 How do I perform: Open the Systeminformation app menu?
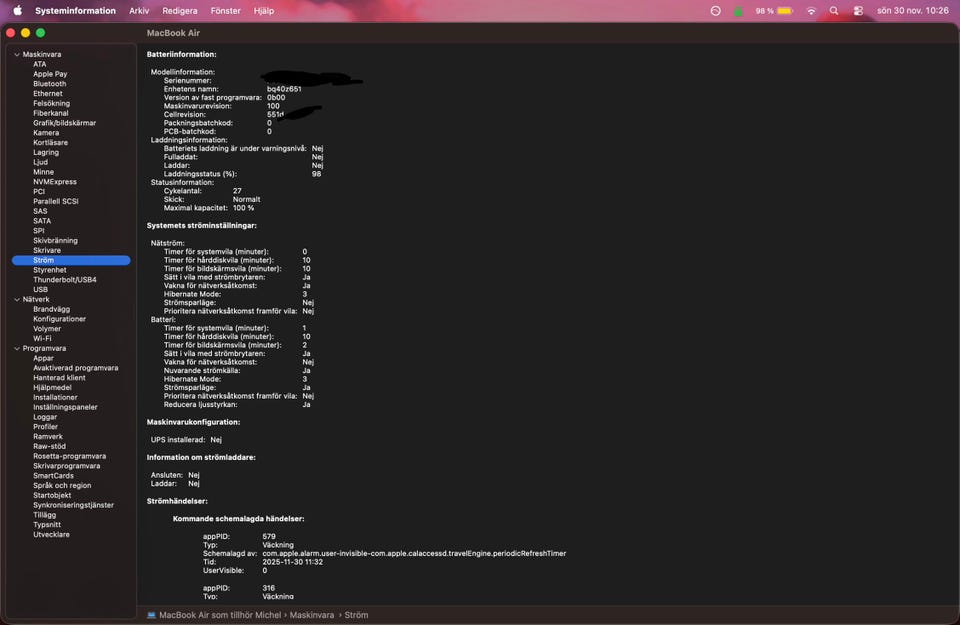point(75,10)
